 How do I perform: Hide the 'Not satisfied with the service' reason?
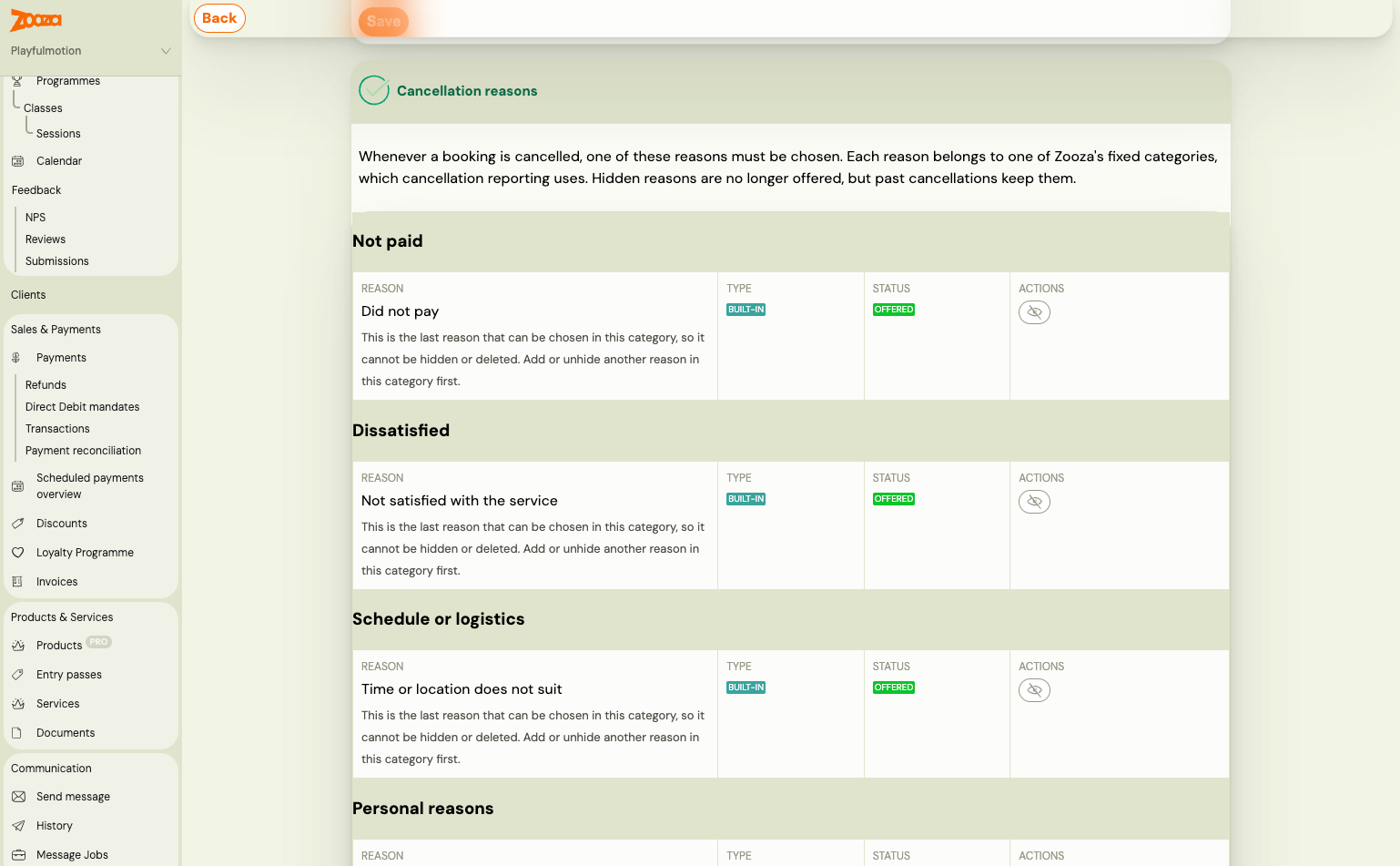coord(1034,502)
